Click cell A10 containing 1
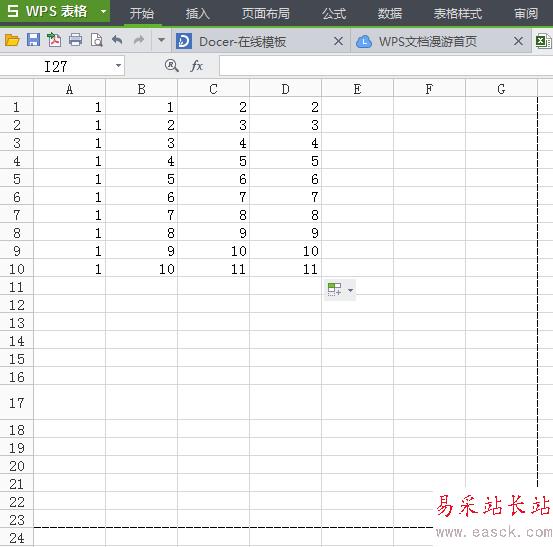This screenshot has width=553, height=547. [x=69, y=269]
